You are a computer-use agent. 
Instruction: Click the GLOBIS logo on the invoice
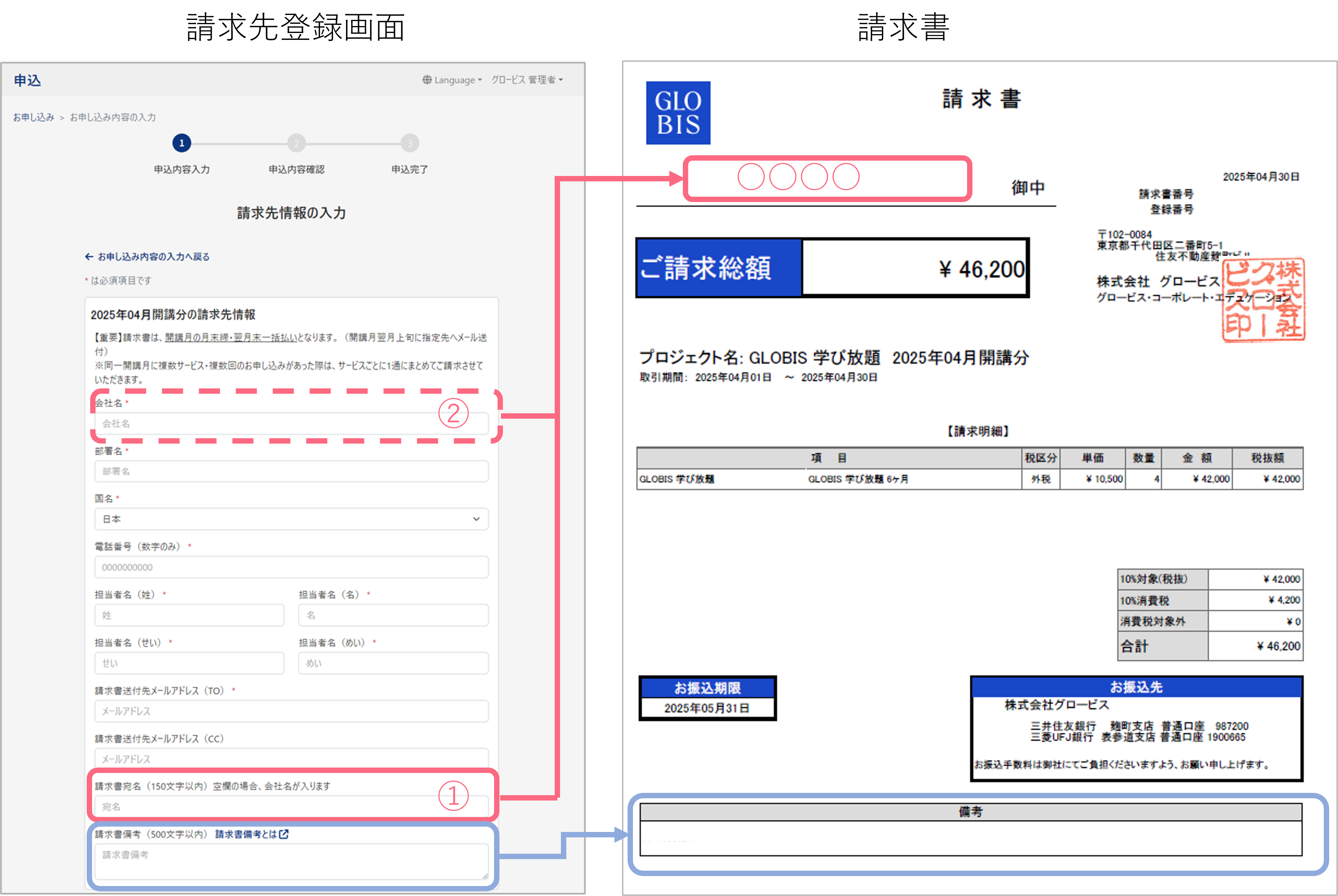678,113
